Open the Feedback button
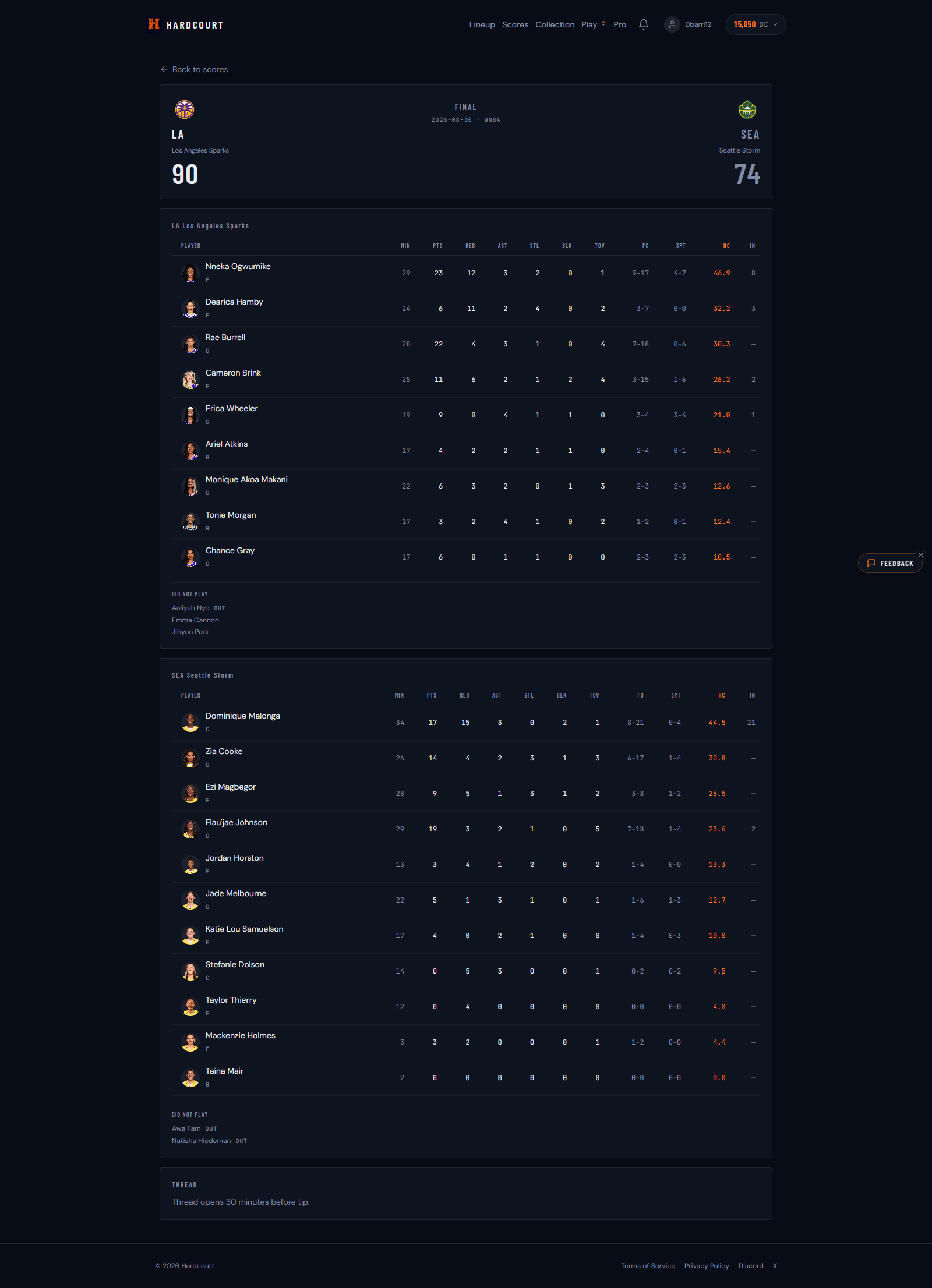This screenshot has height=1288, width=932. click(x=890, y=563)
